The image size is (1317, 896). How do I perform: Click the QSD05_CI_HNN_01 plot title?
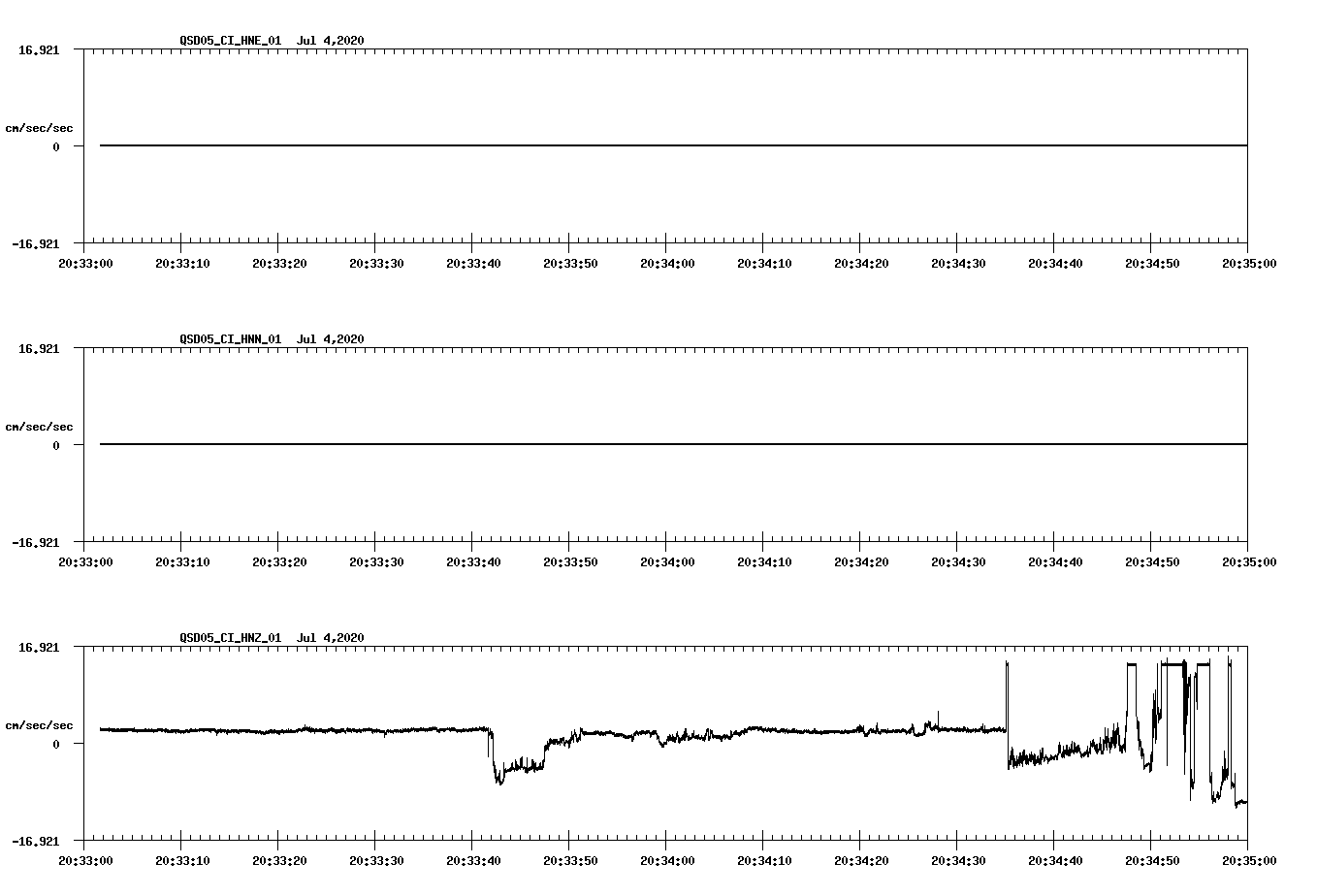272,338
